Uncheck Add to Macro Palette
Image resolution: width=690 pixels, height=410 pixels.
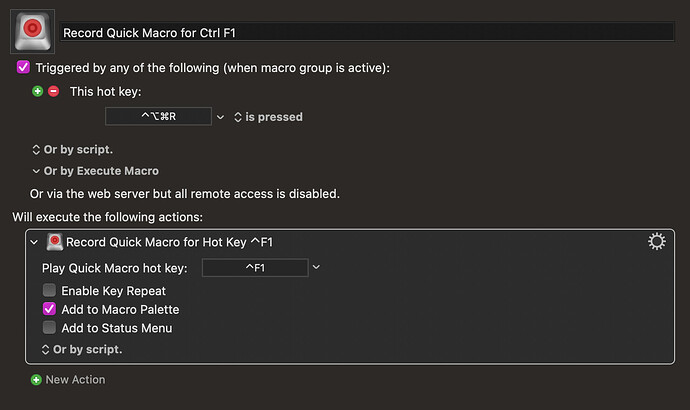(49, 309)
